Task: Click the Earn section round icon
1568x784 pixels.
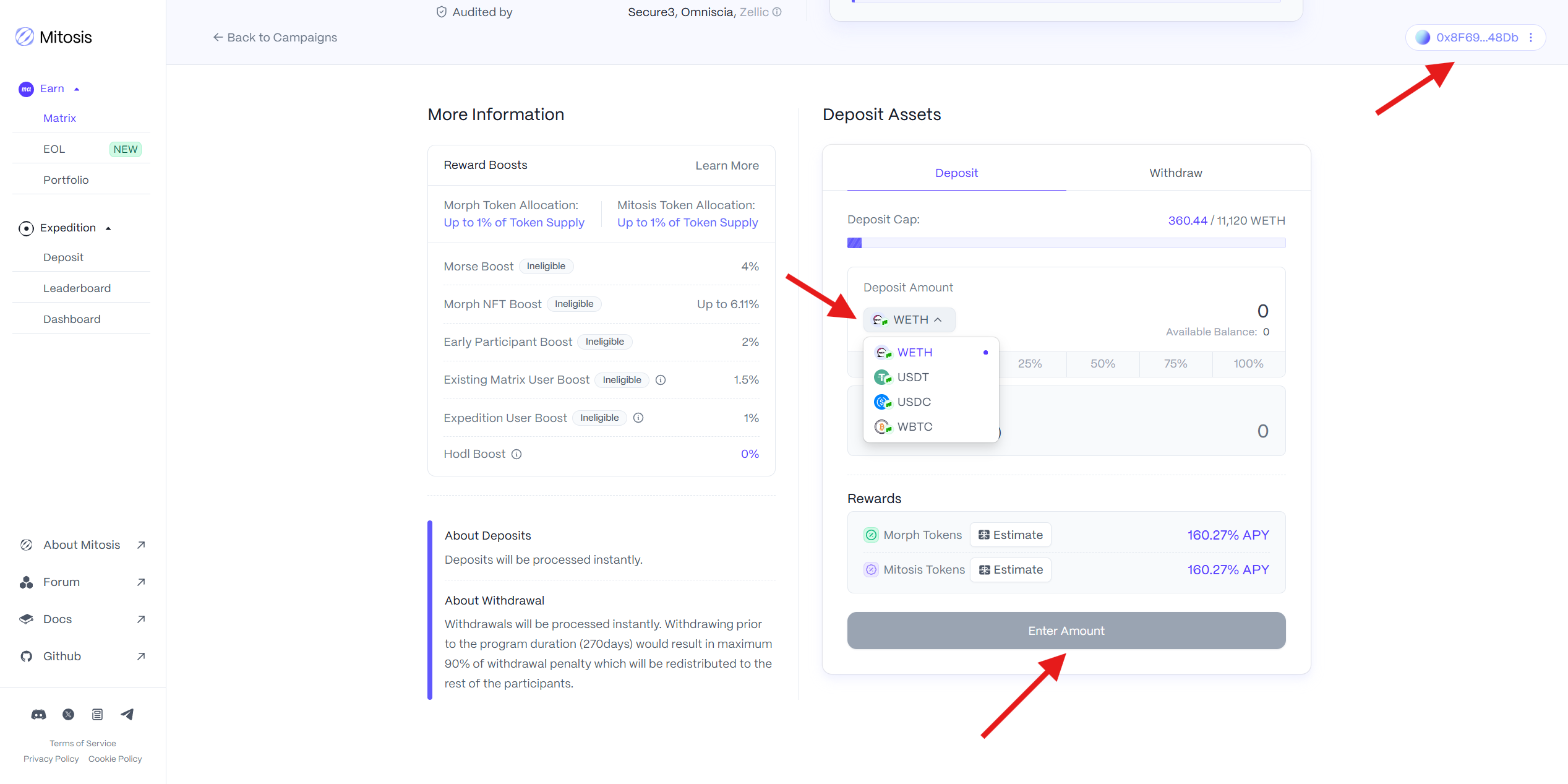Action: pos(26,89)
